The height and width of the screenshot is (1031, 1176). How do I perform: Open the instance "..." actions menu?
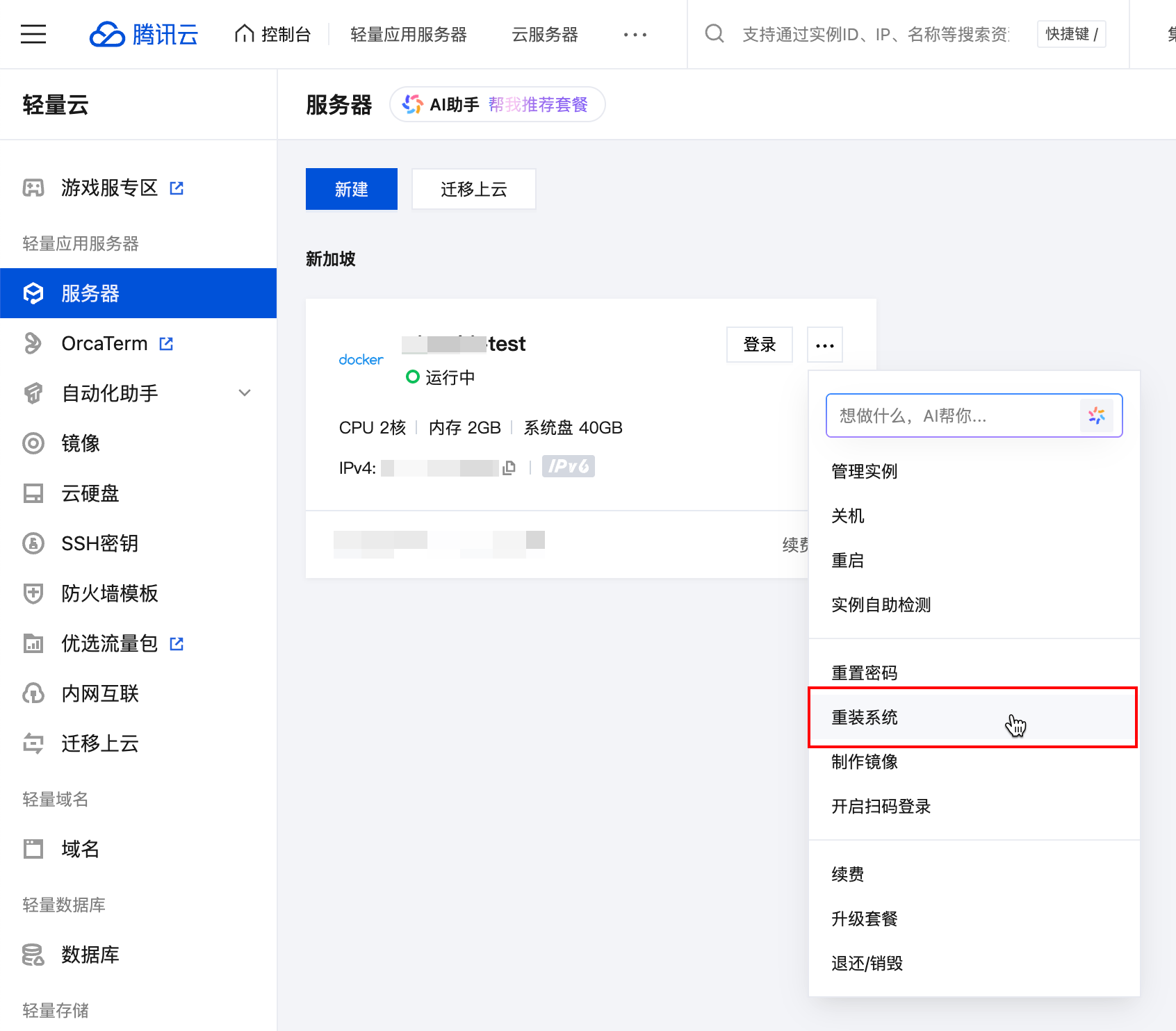(824, 344)
